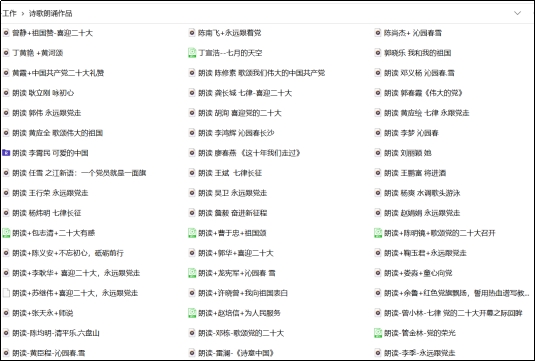Click the green icon of 朗读+包志清+二十大有感
The height and width of the screenshot is (362, 535).
click(x=6, y=233)
